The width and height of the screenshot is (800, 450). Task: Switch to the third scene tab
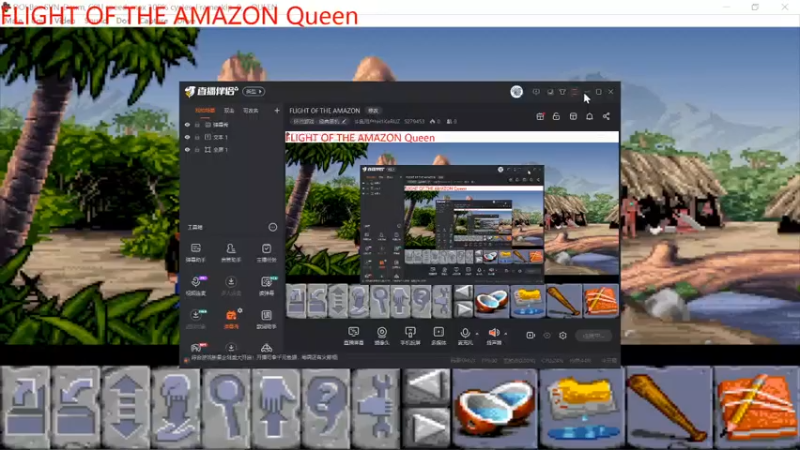[x=251, y=110]
